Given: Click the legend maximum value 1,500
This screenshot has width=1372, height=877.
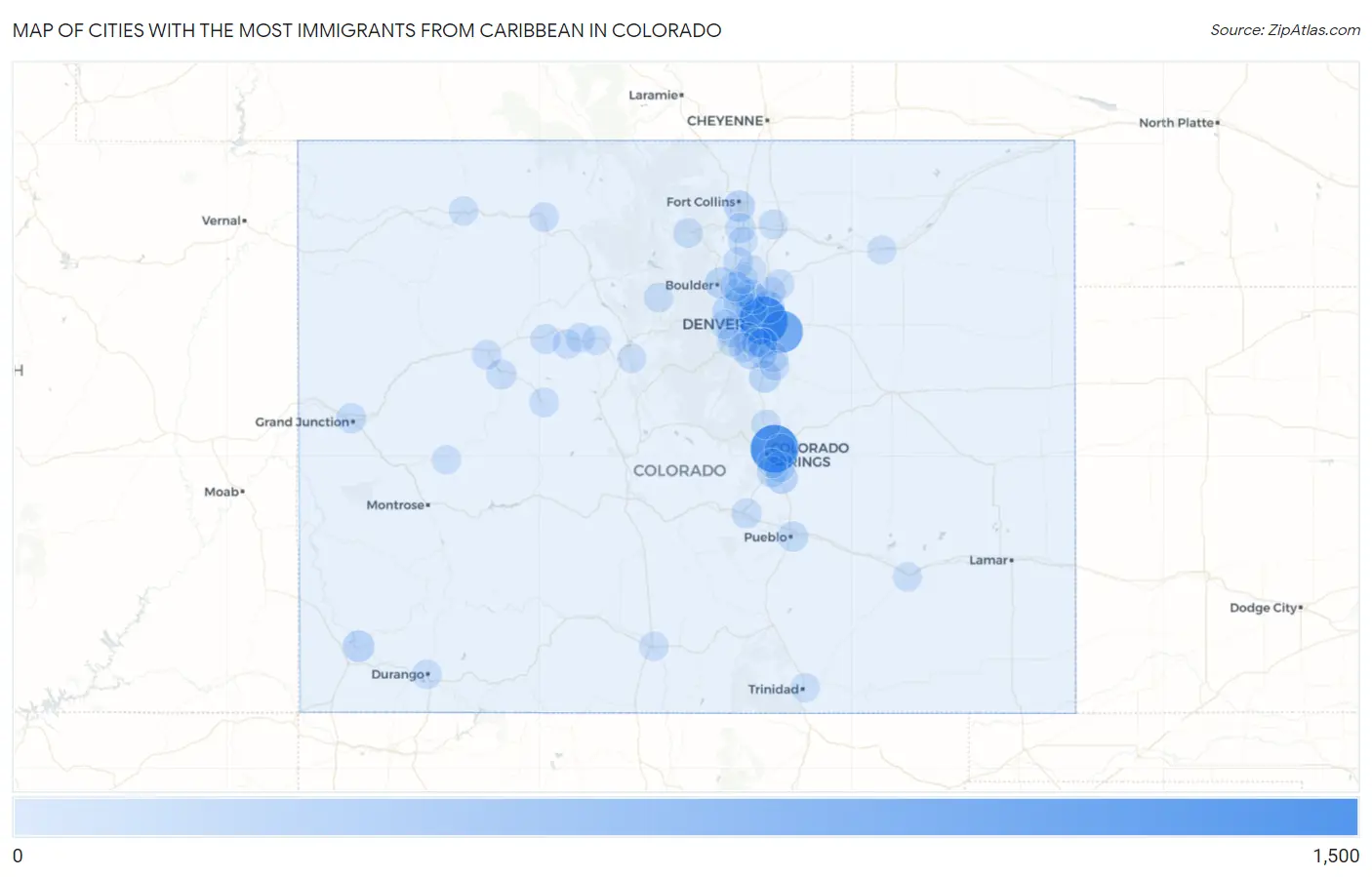Looking at the screenshot, I should click(1336, 856).
